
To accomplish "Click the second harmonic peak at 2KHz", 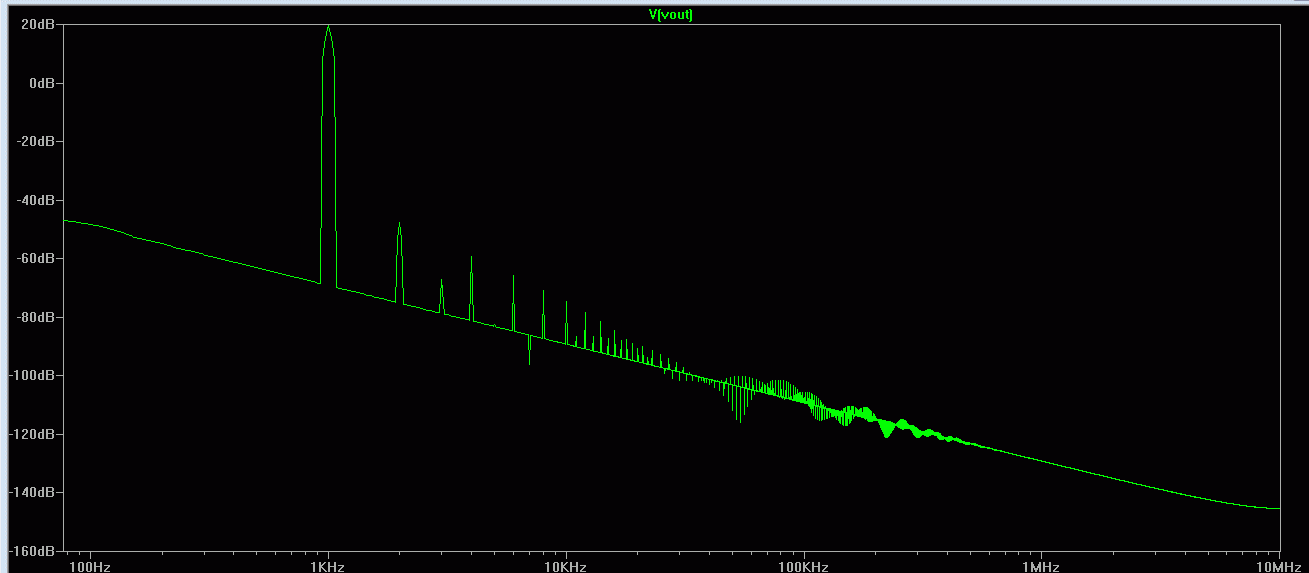I will point(399,262).
